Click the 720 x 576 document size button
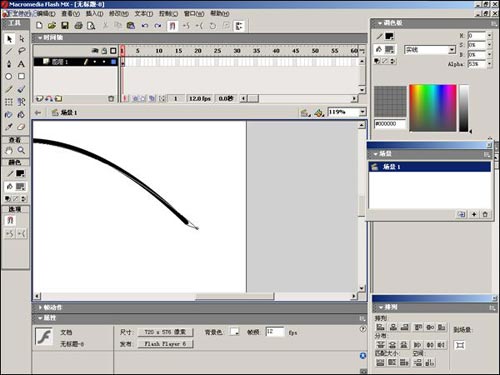Screen dimensions: 500x375 click(x=165, y=332)
